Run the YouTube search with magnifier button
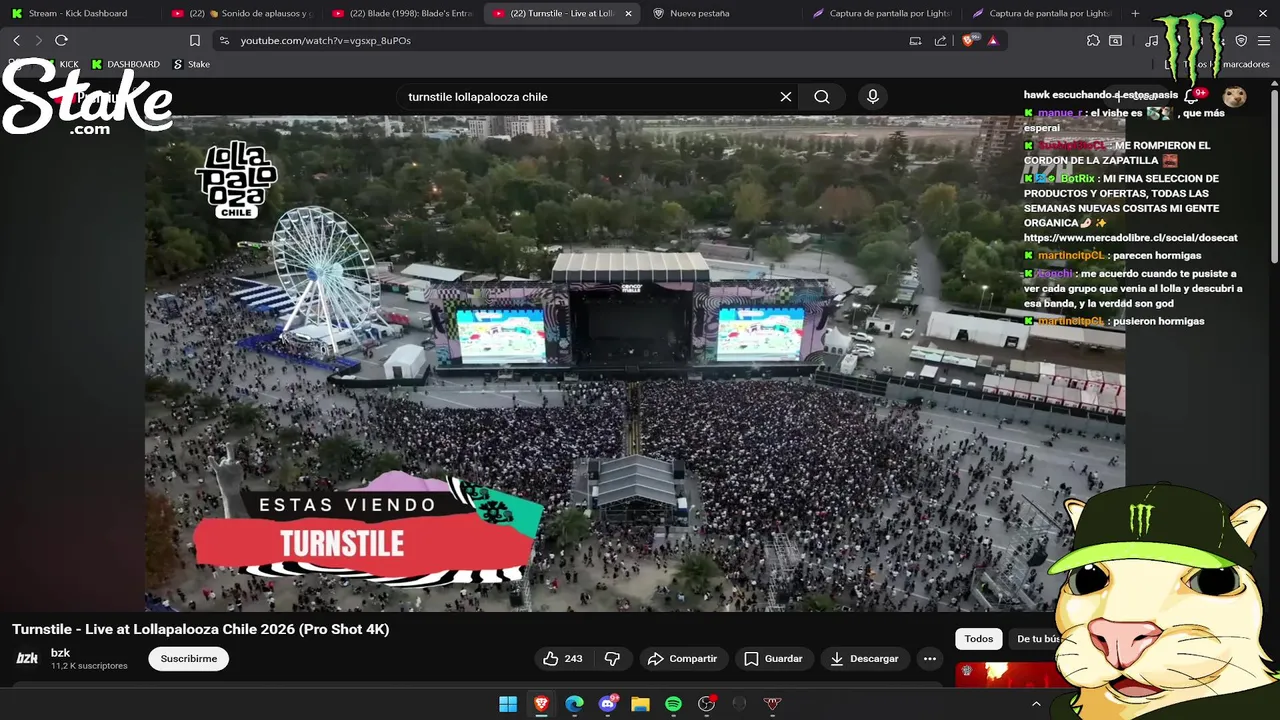1280x720 pixels. tap(822, 97)
